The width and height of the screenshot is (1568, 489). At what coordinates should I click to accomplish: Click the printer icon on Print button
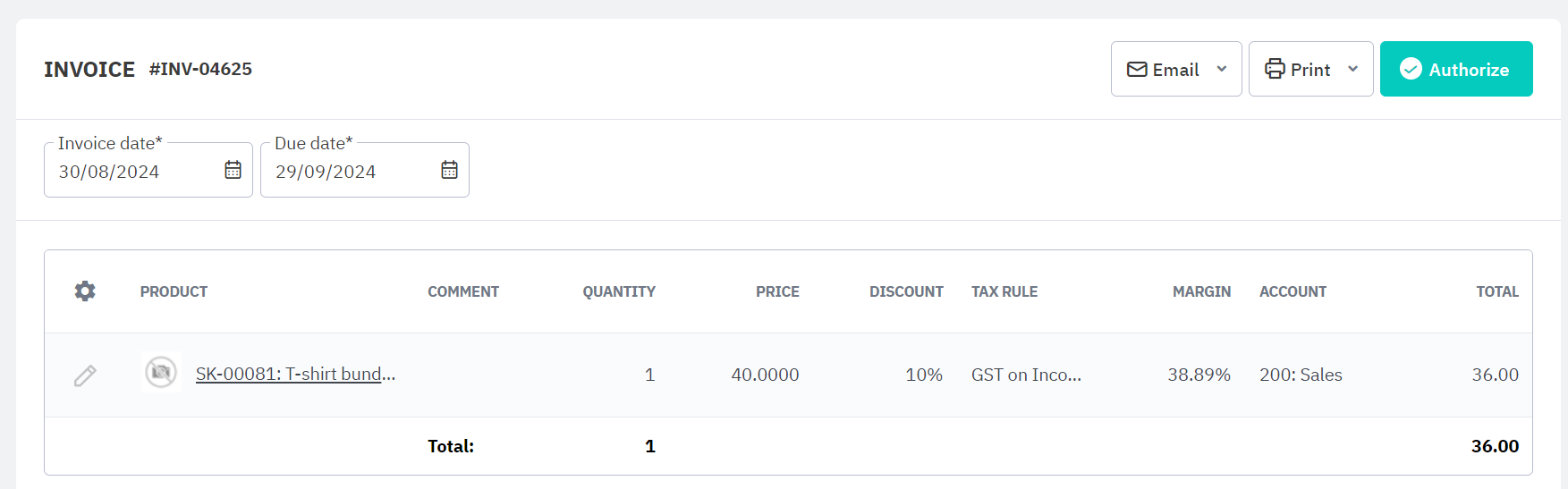point(1275,70)
